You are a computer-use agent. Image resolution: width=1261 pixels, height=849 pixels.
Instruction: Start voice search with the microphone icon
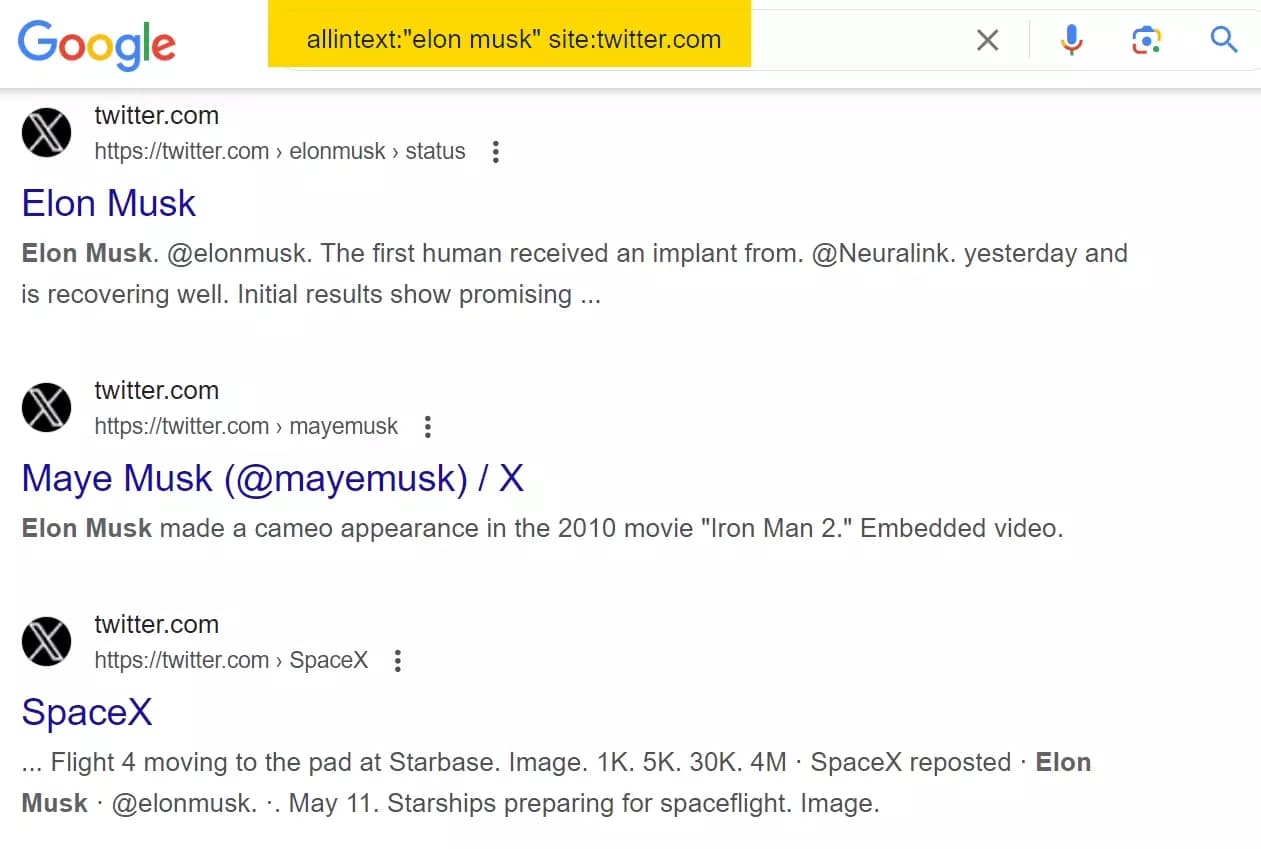tap(1071, 40)
